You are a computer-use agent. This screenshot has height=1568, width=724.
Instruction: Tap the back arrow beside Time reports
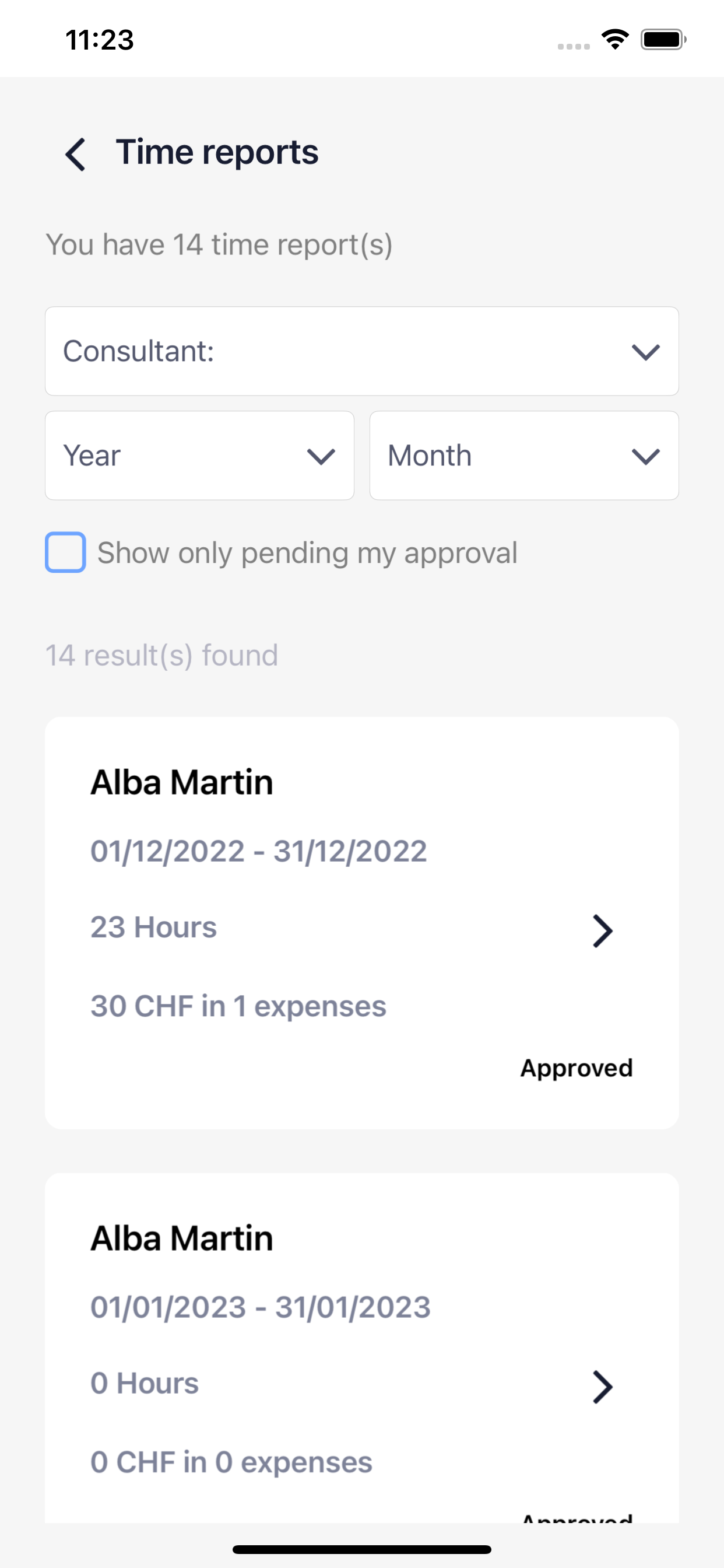pyautogui.click(x=75, y=155)
